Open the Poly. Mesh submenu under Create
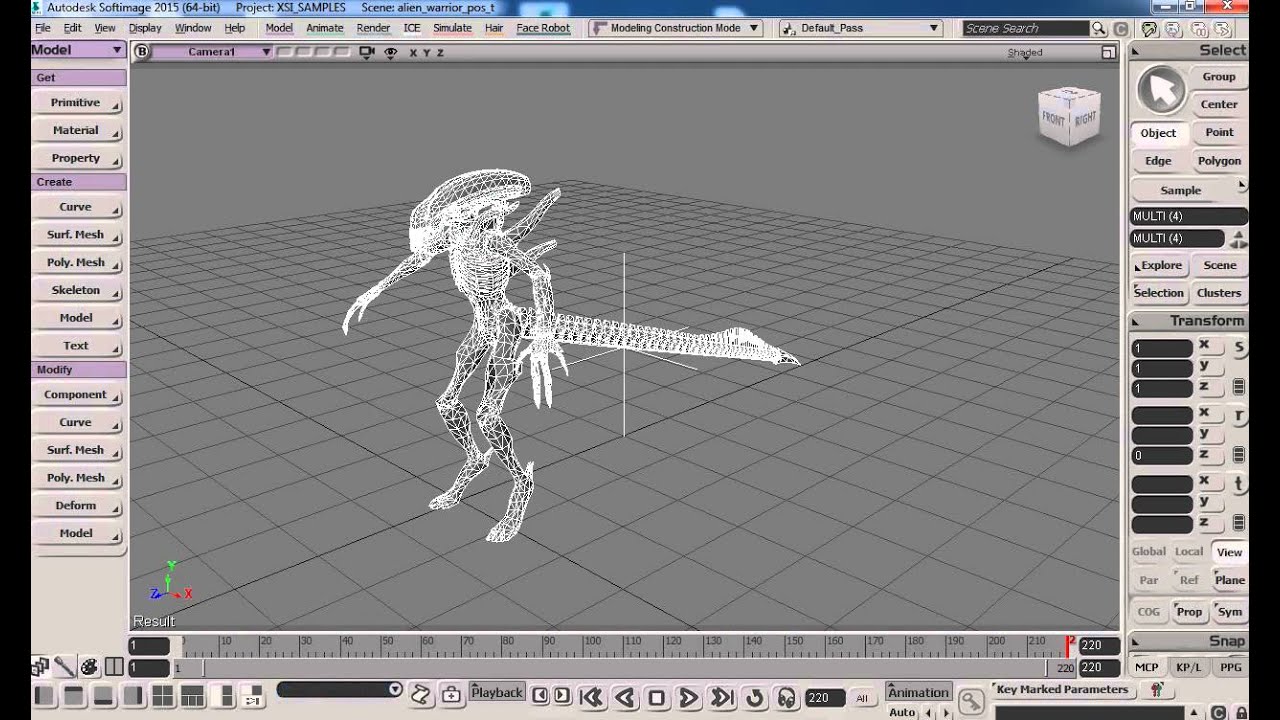Image resolution: width=1280 pixels, height=720 pixels. tap(78, 262)
